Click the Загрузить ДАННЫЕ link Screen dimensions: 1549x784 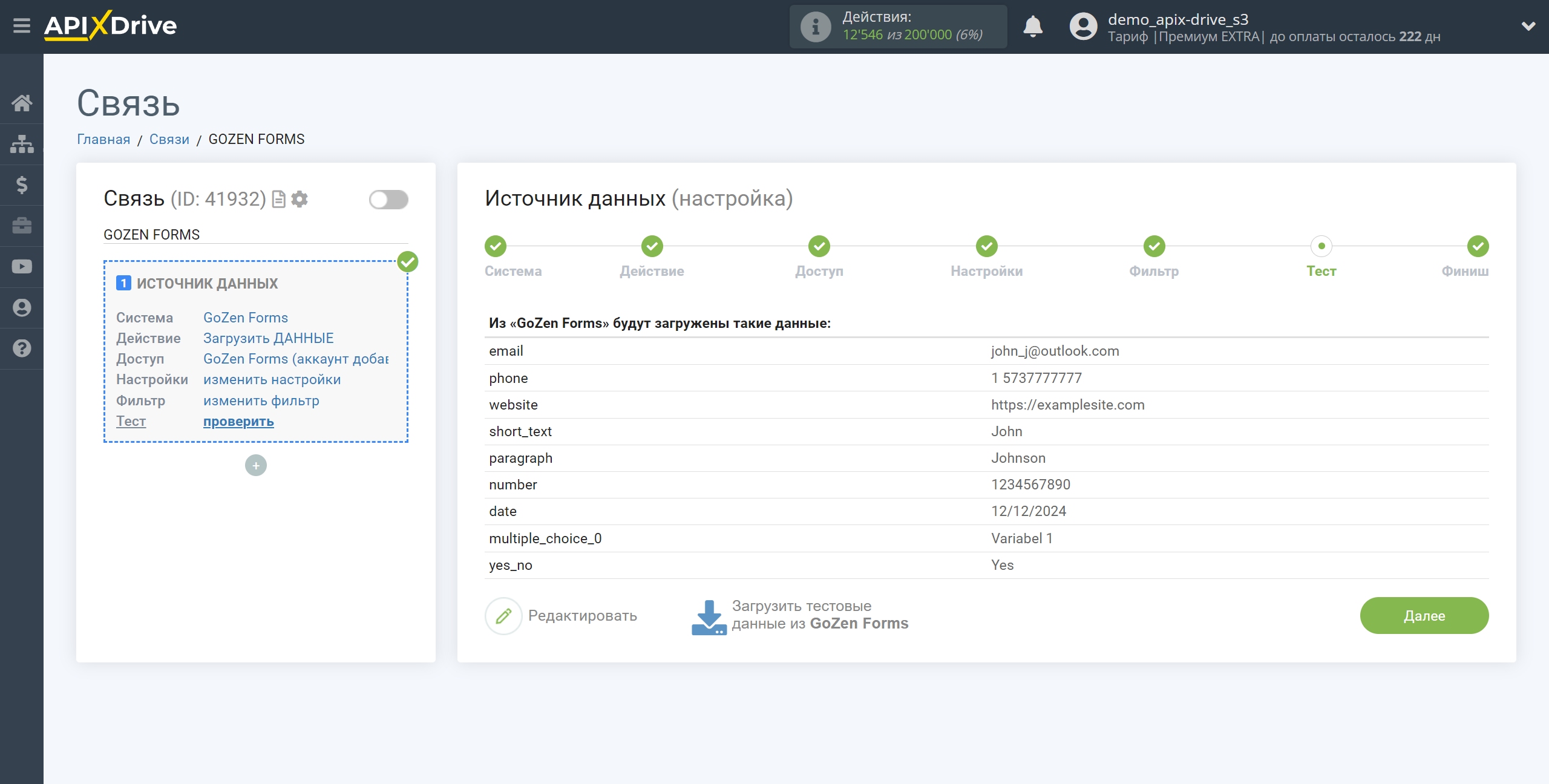[x=269, y=338]
